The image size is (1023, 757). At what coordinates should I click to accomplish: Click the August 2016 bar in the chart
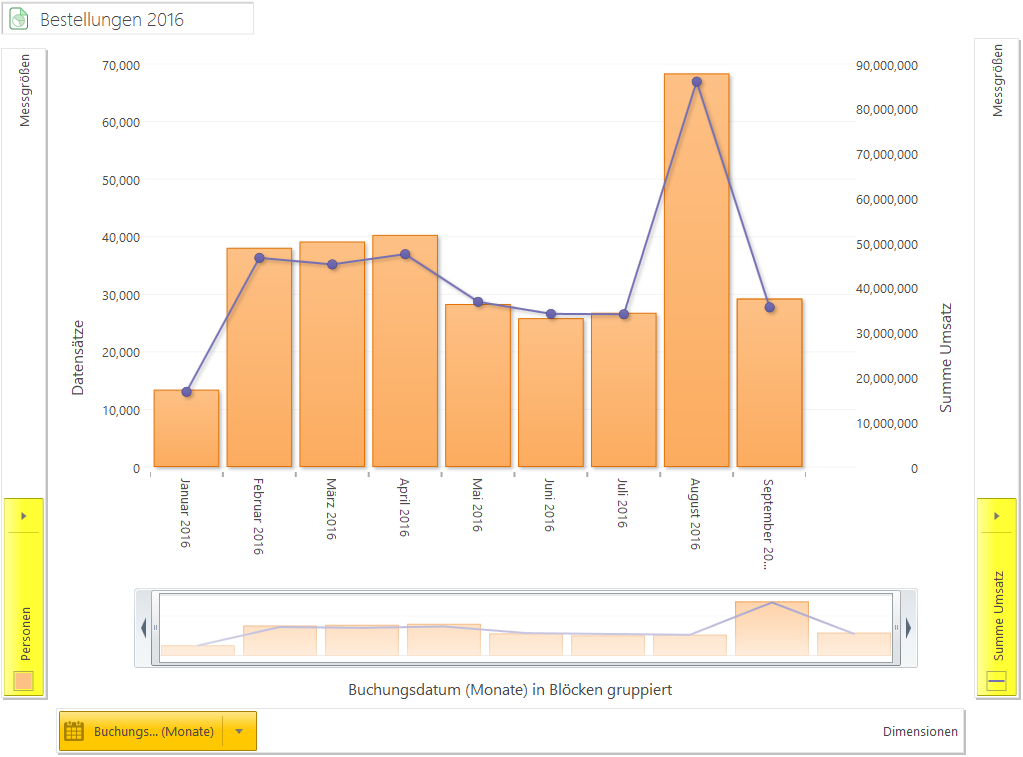pyautogui.click(x=697, y=270)
